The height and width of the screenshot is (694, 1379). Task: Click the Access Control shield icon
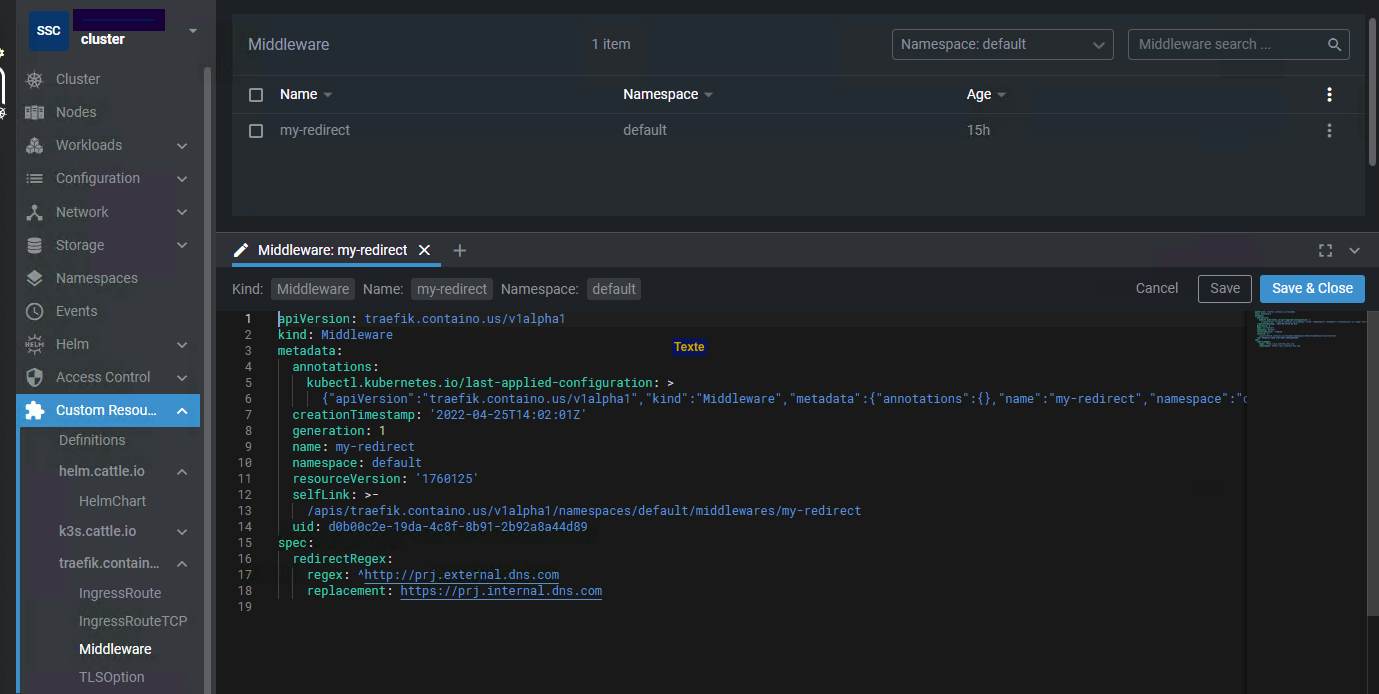tap(35, 377)
